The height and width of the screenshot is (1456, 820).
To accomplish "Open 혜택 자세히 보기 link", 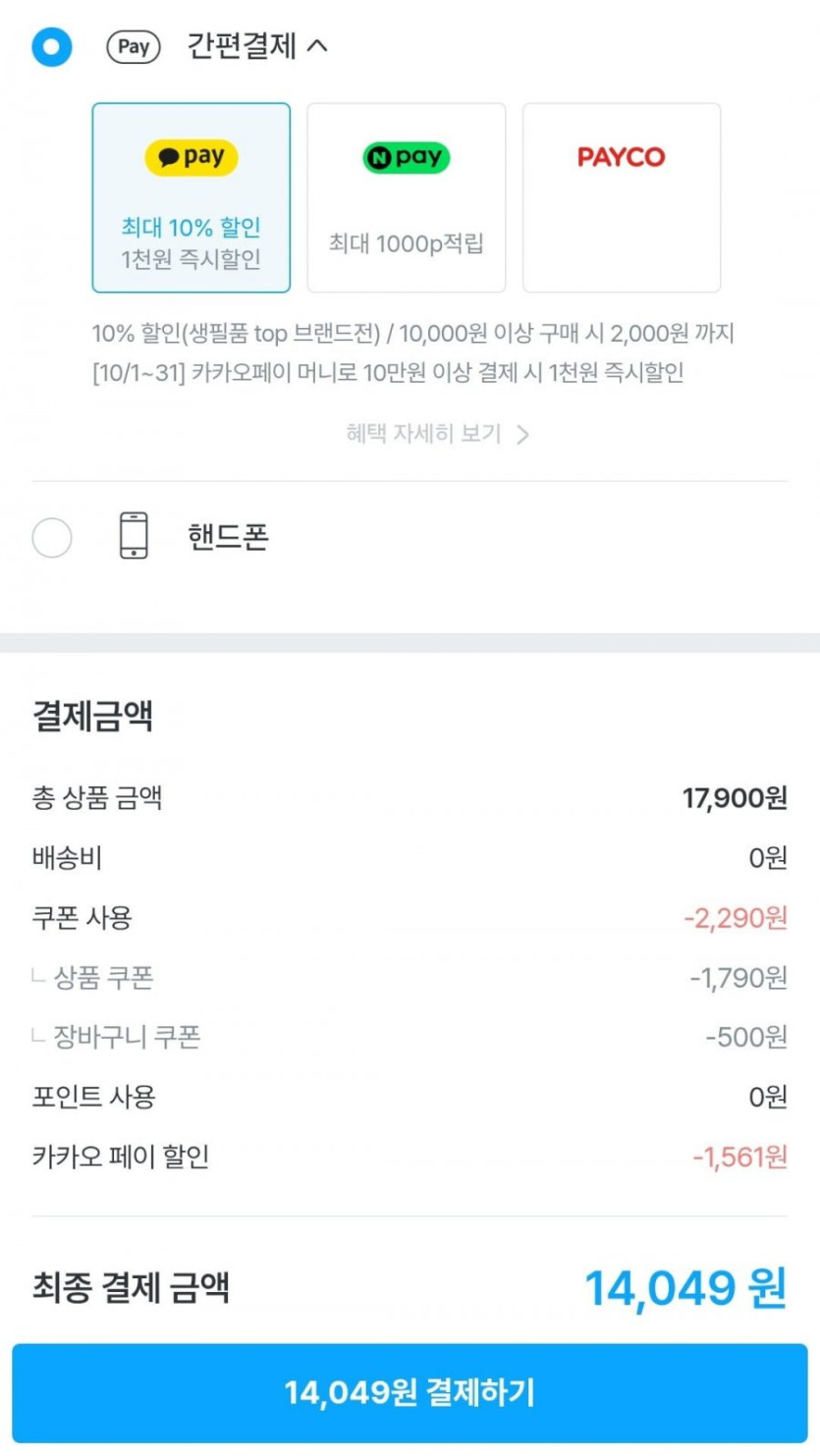I will (423, 434).
